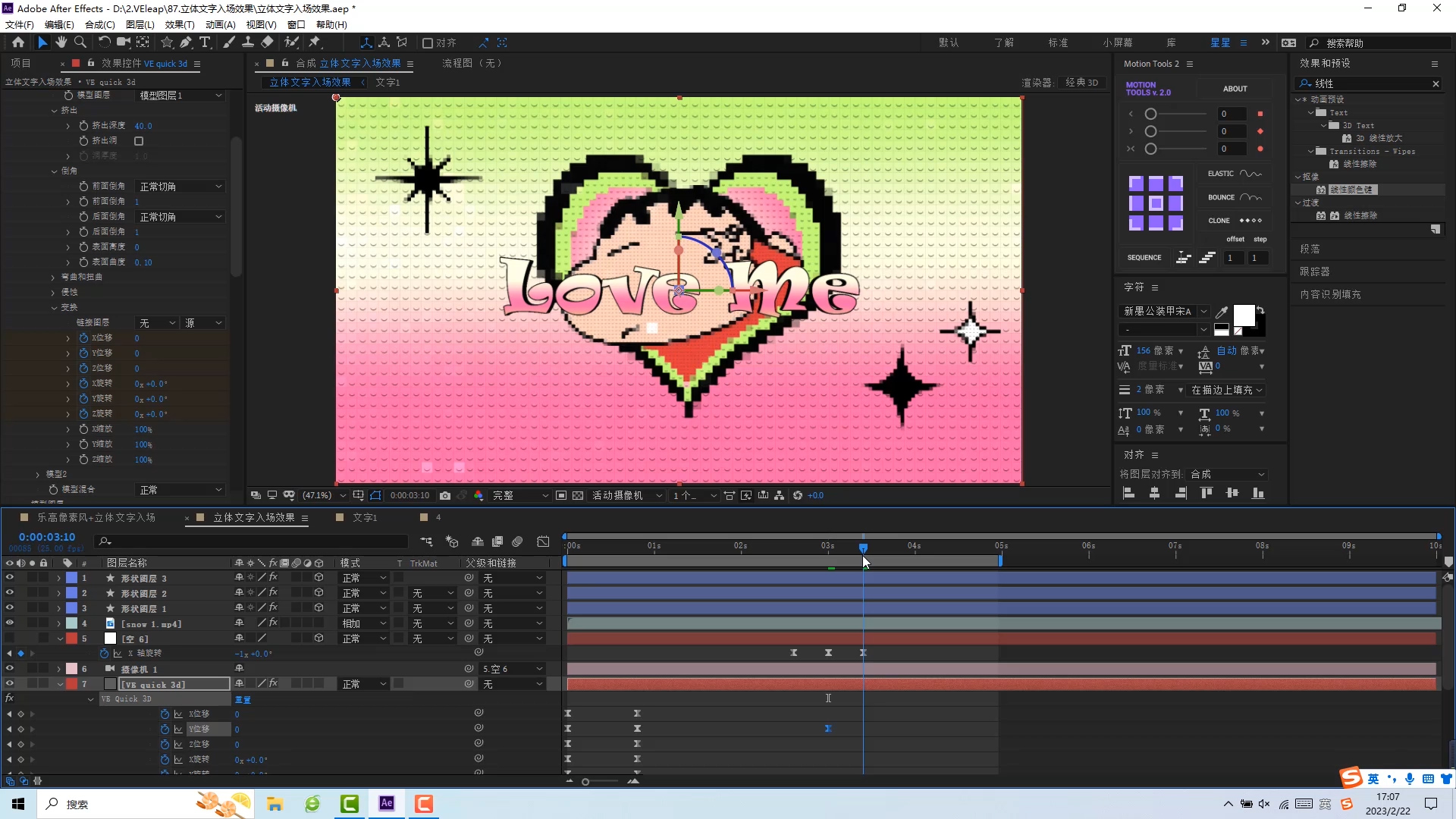
Task: Open the After Effects taskbar icon
Action: tap(387, 804)
